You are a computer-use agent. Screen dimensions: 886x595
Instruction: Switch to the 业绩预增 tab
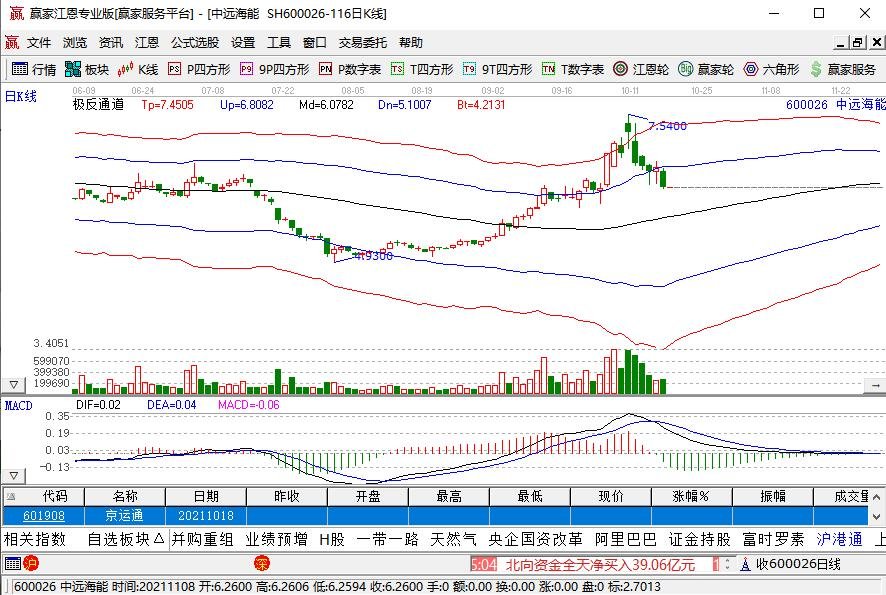(276, 540)
